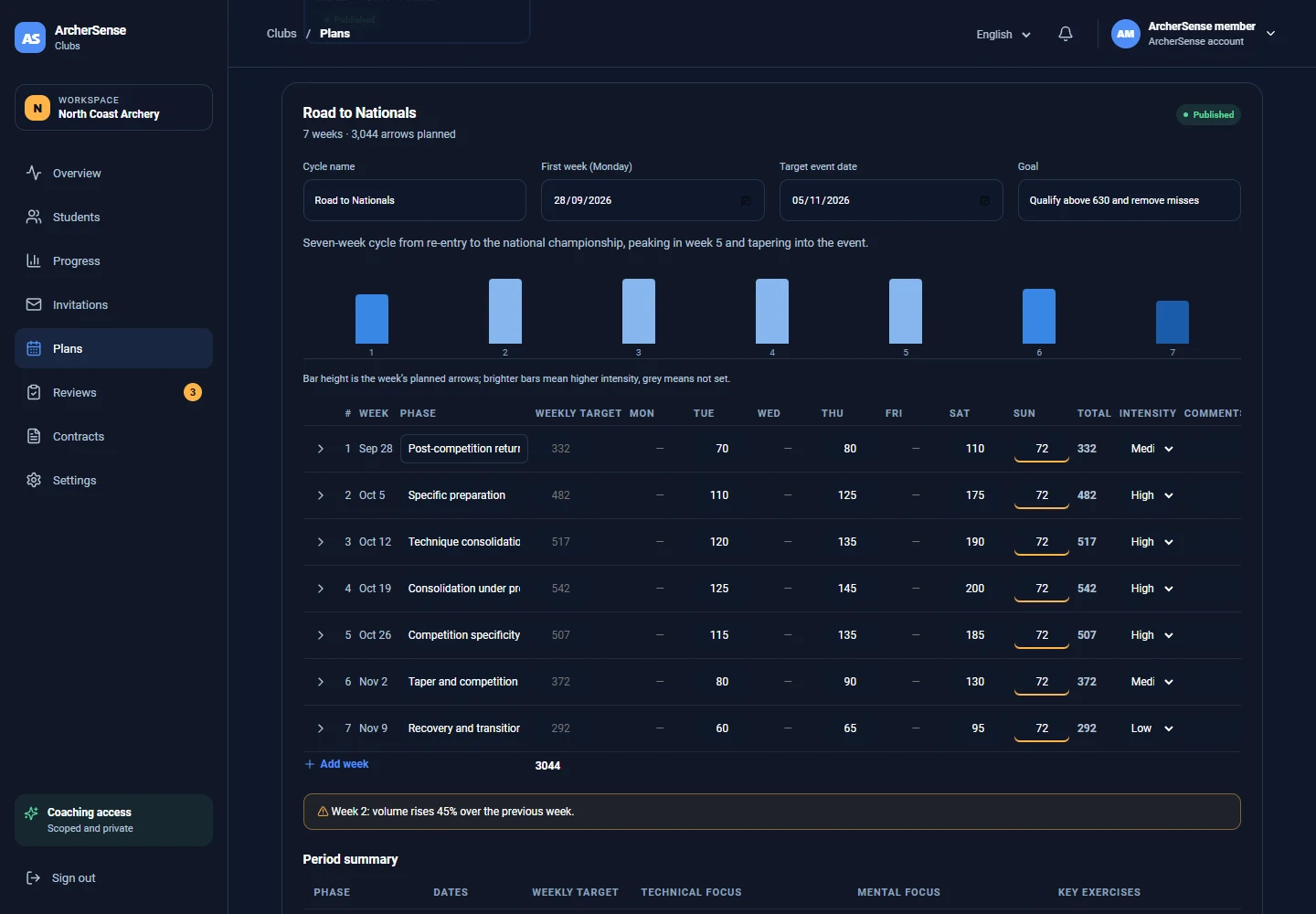Click the Overview activity icon in sidebar
Image resolution: width=1316 pixels, height=914 pixels.
click(x=34, y=173)
